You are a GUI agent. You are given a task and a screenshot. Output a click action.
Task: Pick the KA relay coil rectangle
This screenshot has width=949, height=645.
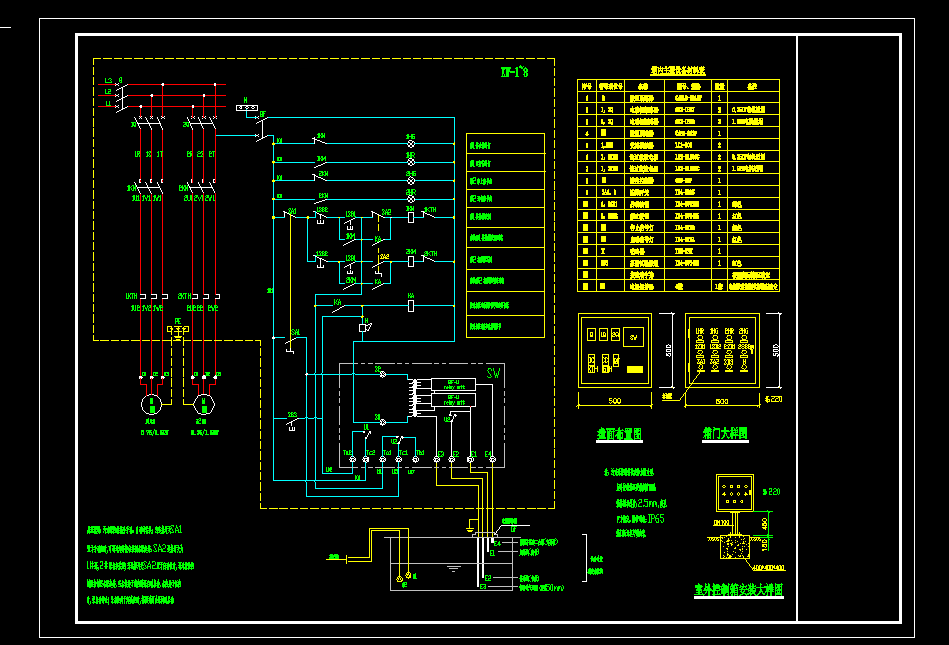[x=411, y=306]
